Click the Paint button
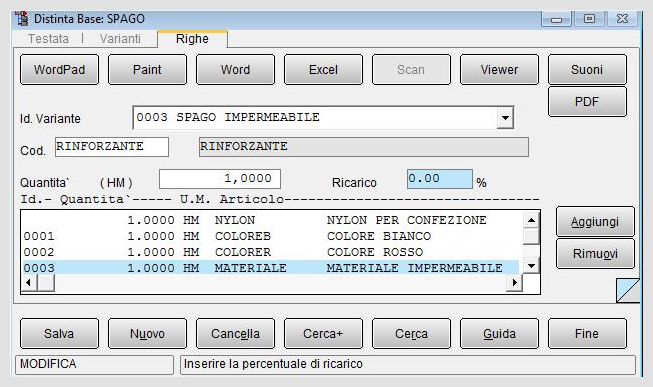 pos(147,70)
